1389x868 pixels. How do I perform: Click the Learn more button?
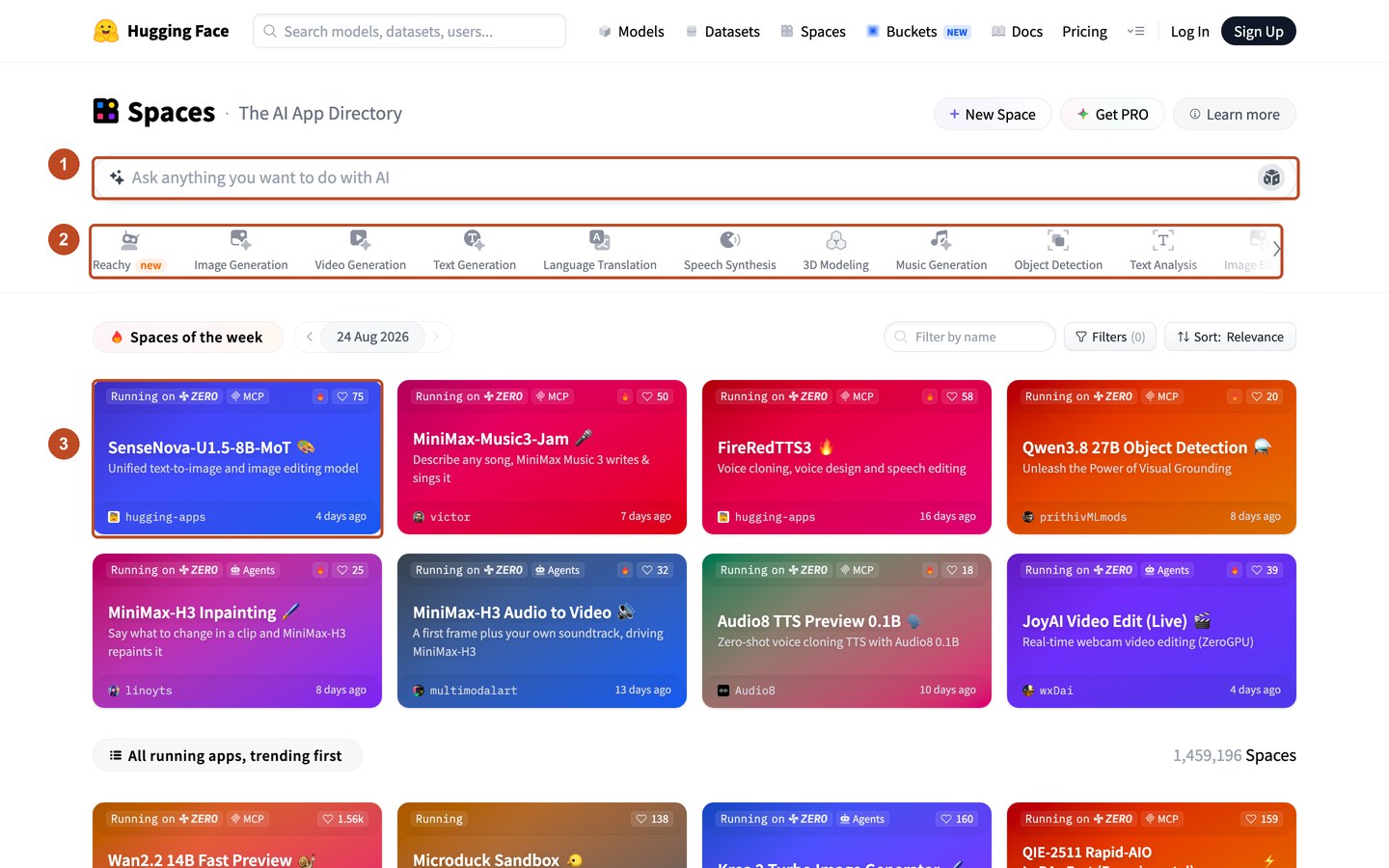[x=1235, y=114]
